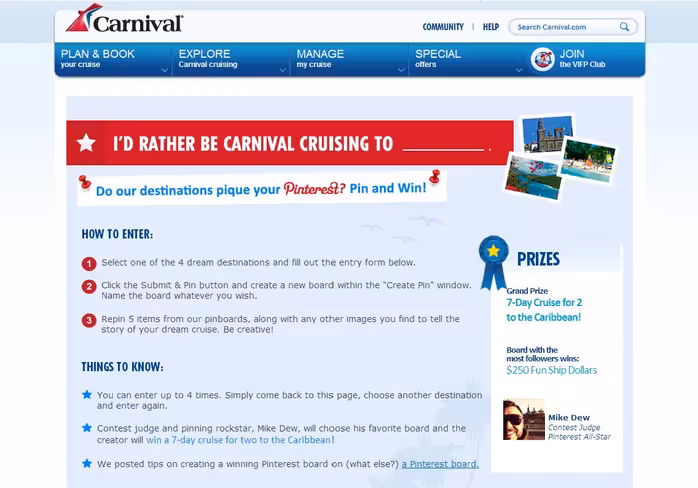
Task: Click the cathedral destination photo
Action: (548, 134)
